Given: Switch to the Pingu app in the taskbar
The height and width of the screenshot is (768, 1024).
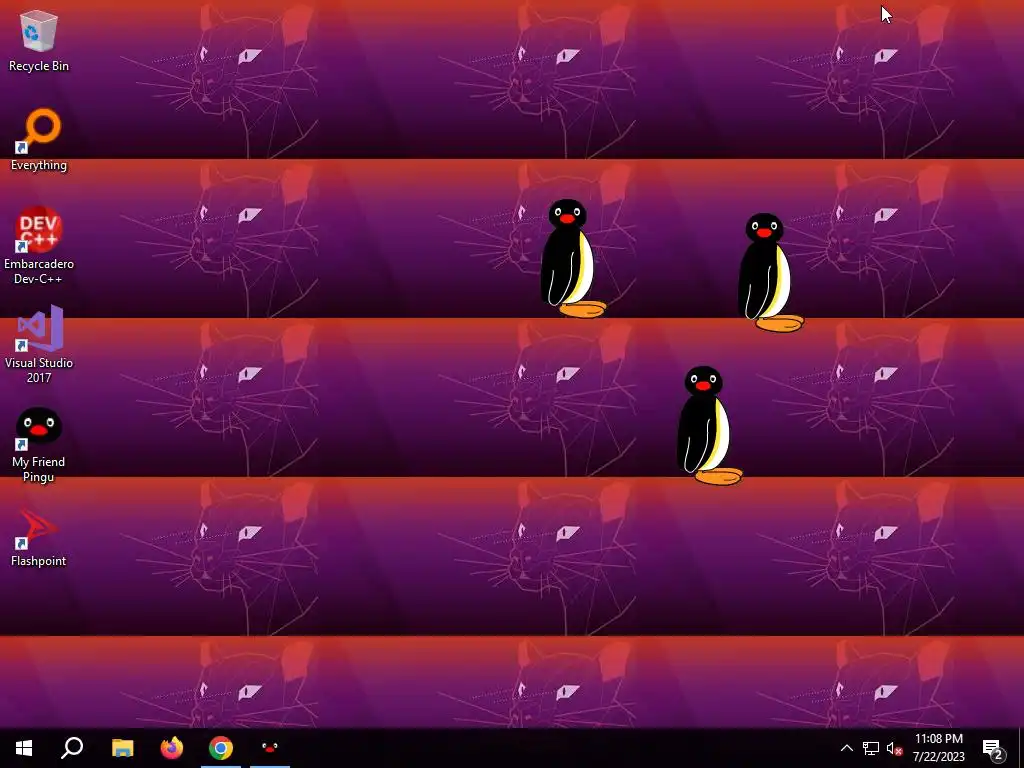Looking at the screenshot, I should pos(270,748).
